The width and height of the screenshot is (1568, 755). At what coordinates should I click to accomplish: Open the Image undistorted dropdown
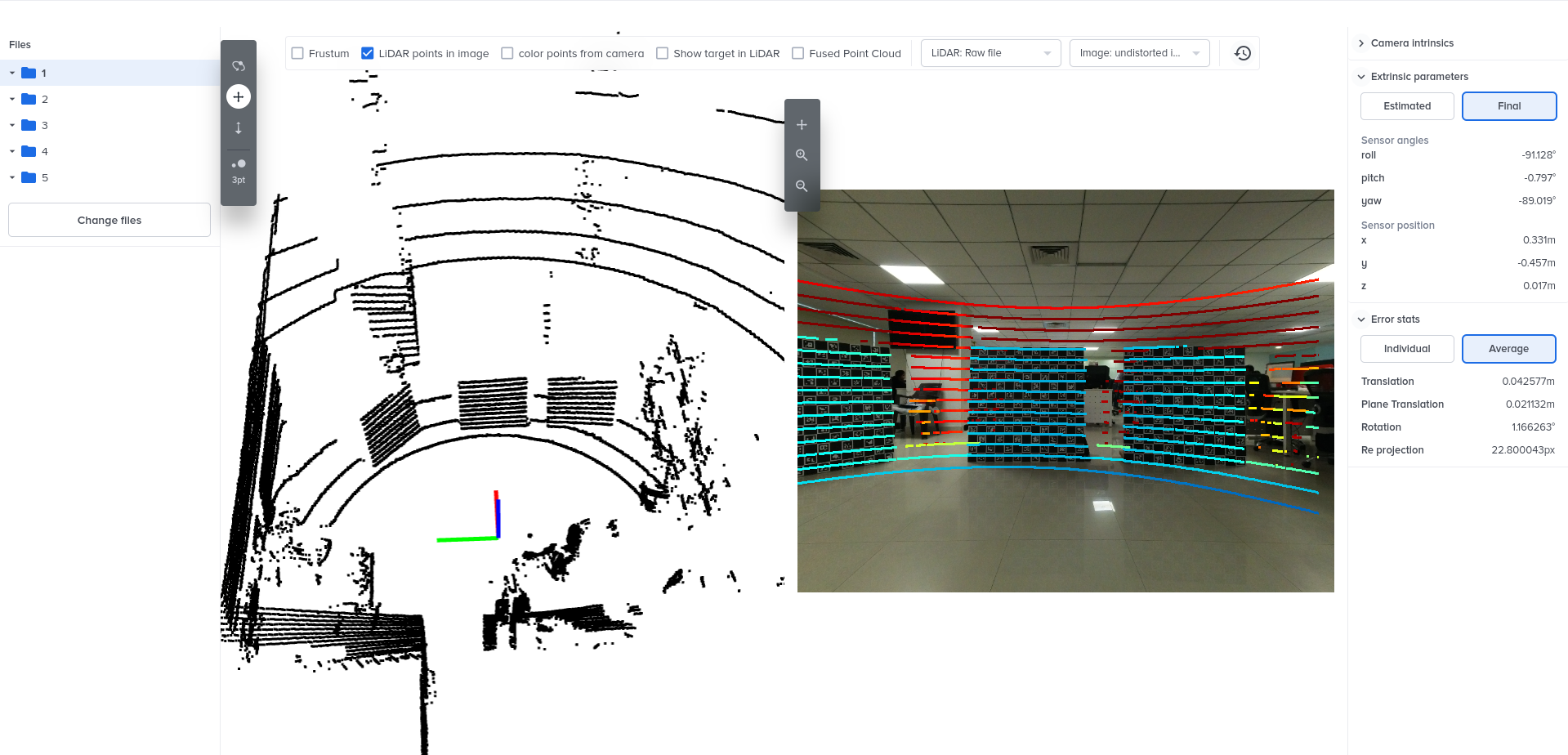click(x=1139, y=53)
